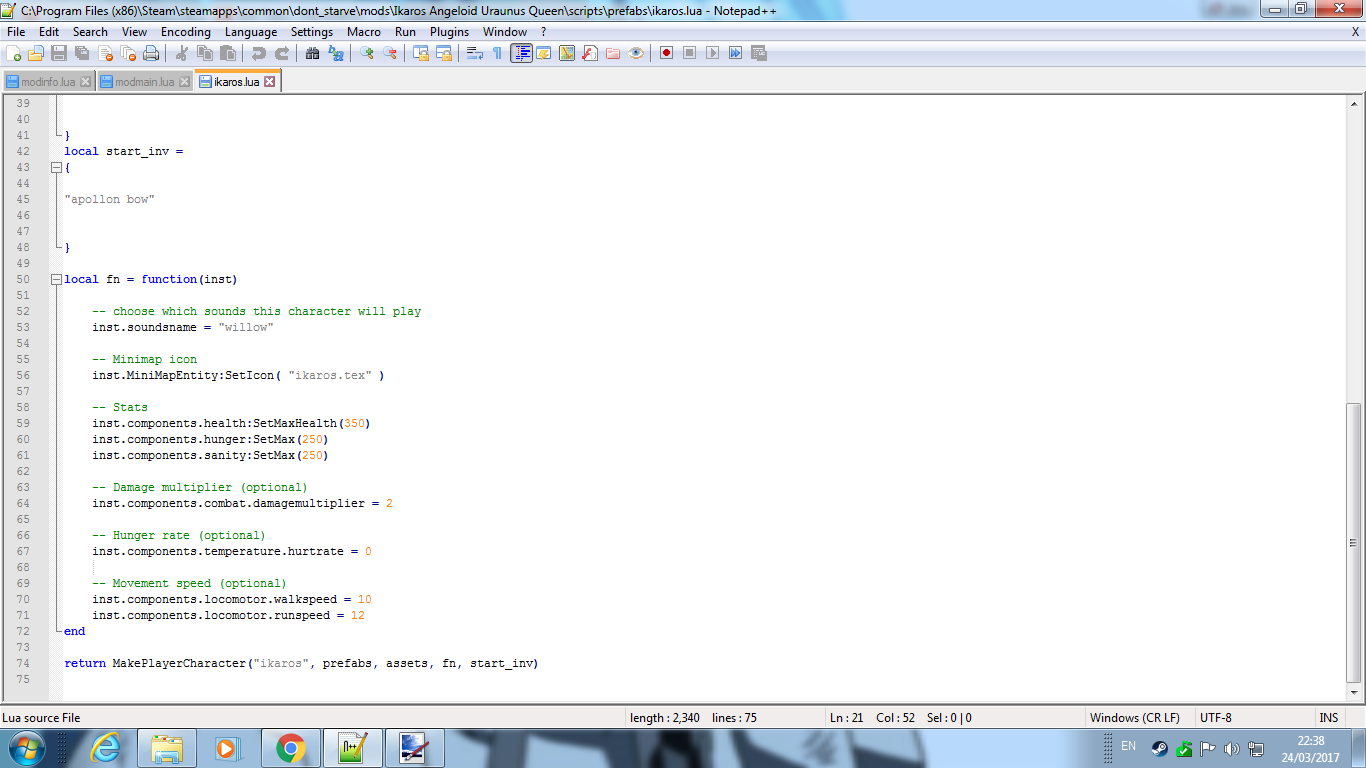The image size is (1366, 768).
Task: Click the New file toolbar icon
Action: click(13, 53)
